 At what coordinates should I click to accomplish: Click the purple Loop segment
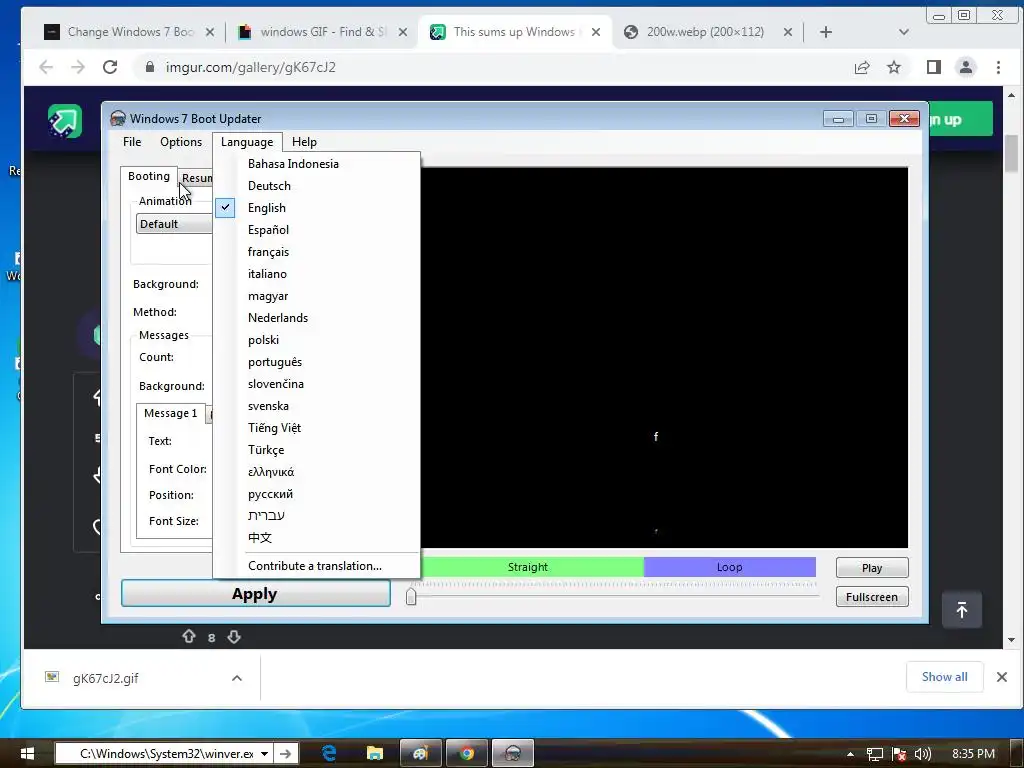click(729, 567)
